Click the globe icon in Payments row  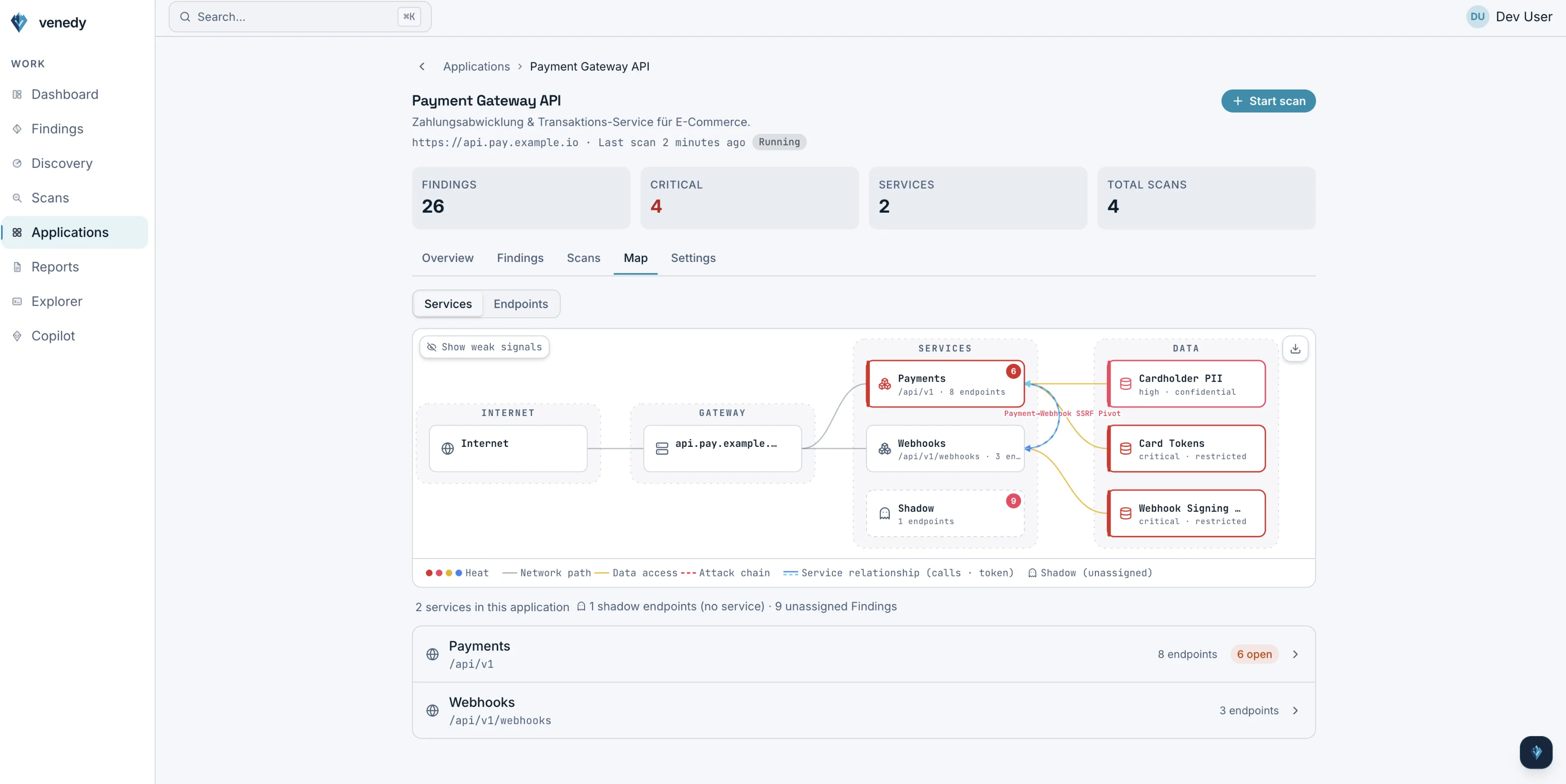pos(432,654)
